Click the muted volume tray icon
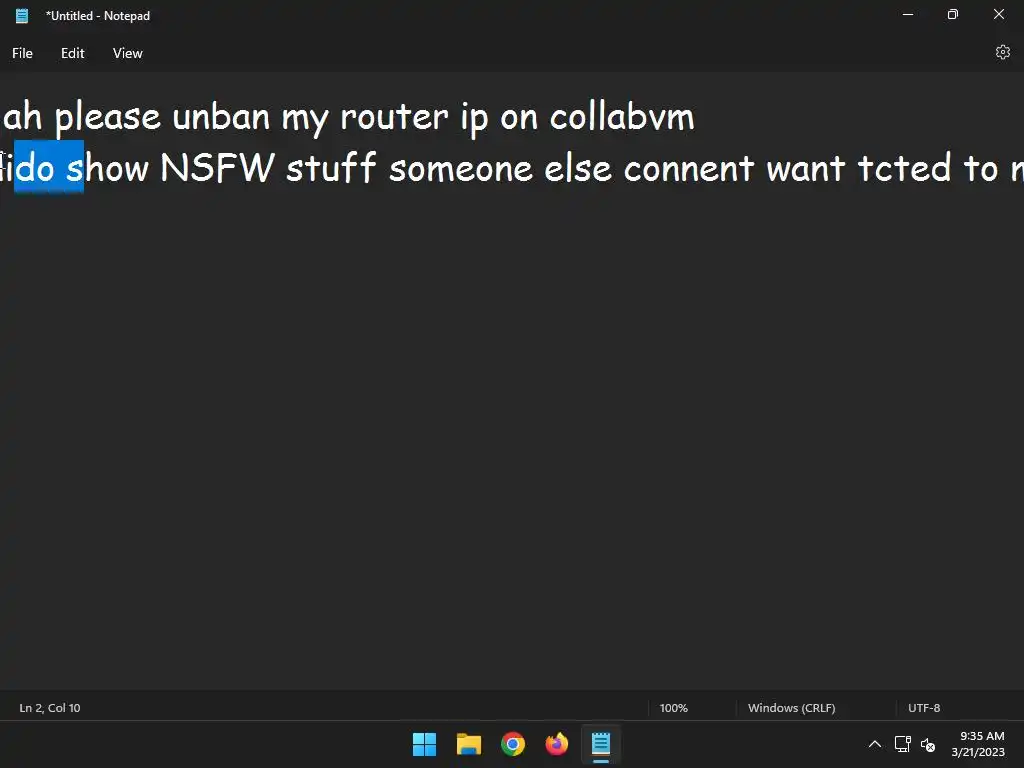Viewport: 1024px width, 768px height. [x=927, y=744]
